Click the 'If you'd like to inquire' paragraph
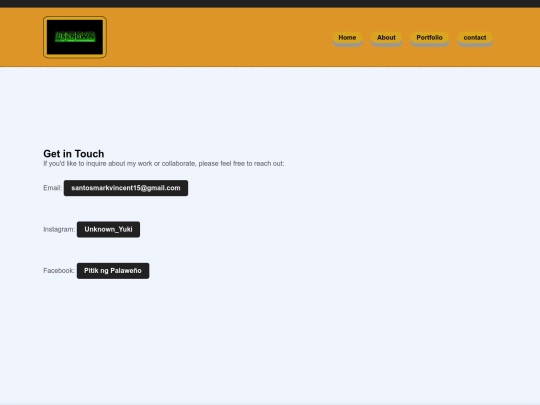This screenshot has height=405, width=540. tap(164, 164)
